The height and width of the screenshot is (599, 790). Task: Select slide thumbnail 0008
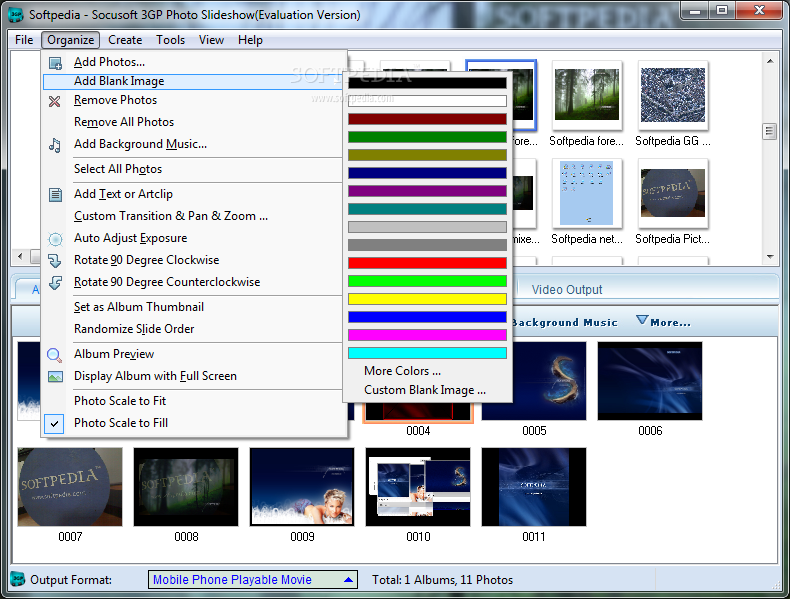point(186,487)
